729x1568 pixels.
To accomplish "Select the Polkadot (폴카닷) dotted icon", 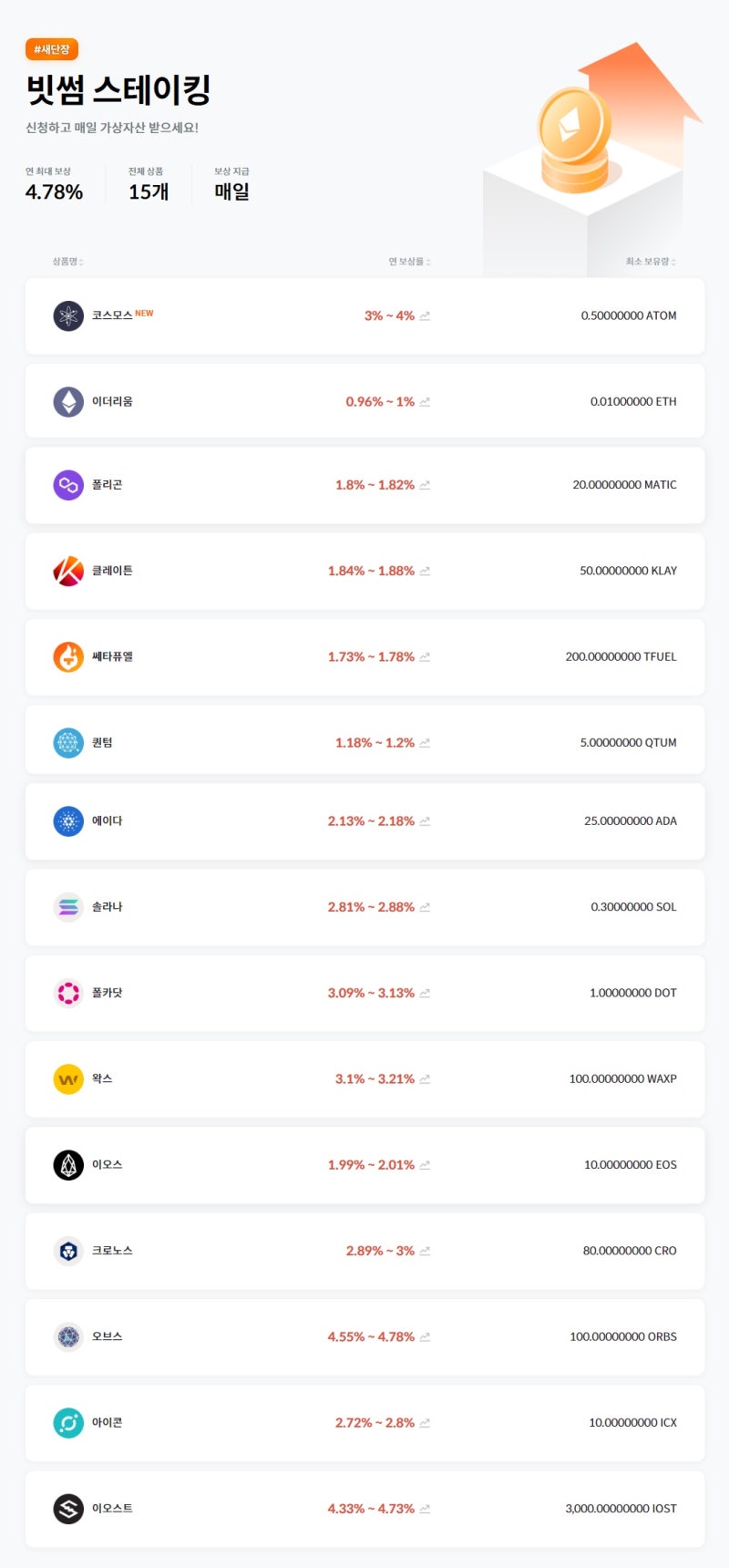I will tap(67, 993).
